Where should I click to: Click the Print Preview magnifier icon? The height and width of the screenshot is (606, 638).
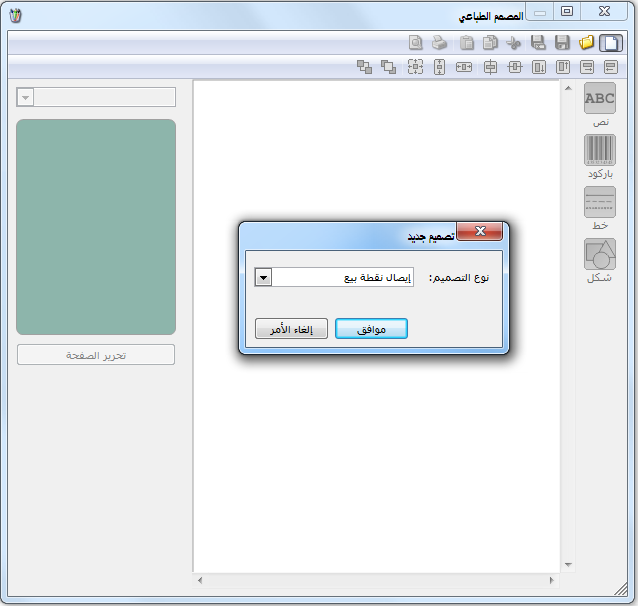(x=416, y=43)
